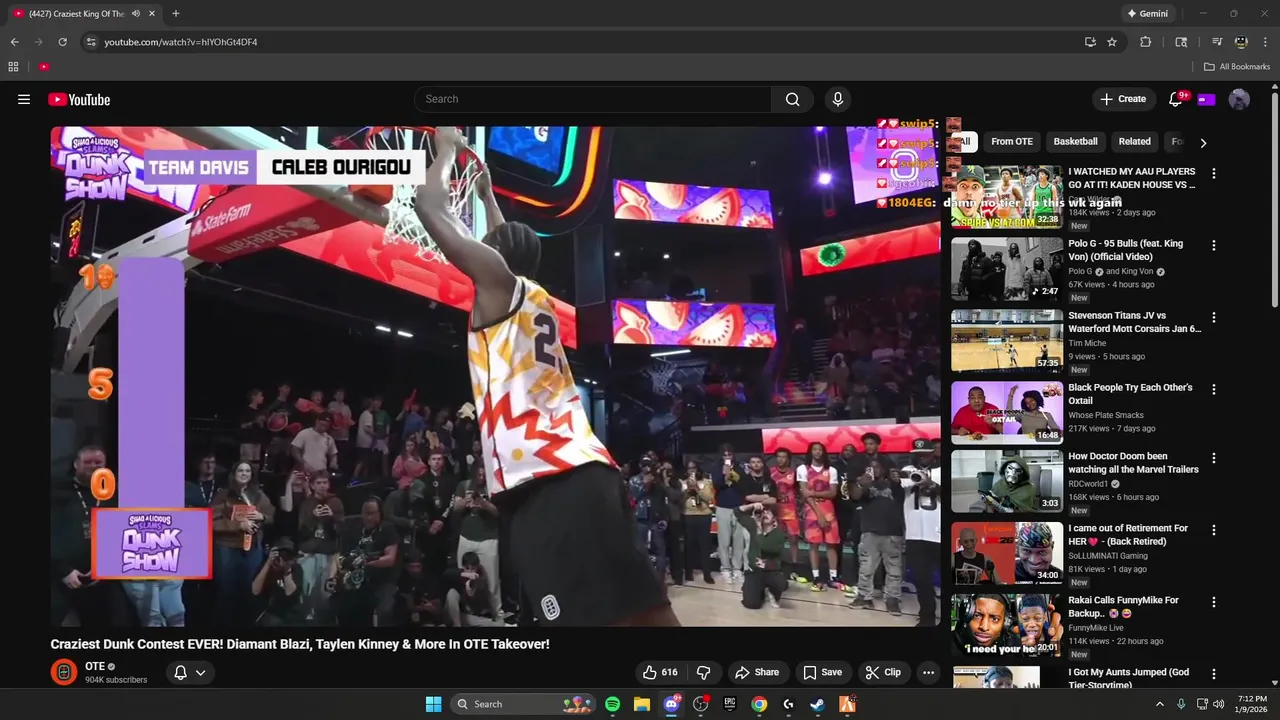Screen dimensions: 1280x720
Task: Share the video
Action: 757,672
